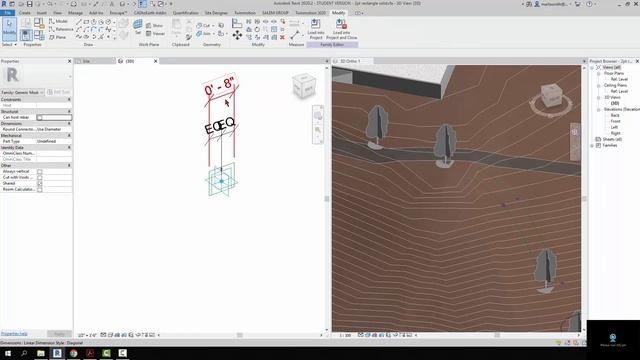Image resolution: width=640 pixels, height=360 pixels.
Task: Select the Reference line tool
Action: pos(60,29)
